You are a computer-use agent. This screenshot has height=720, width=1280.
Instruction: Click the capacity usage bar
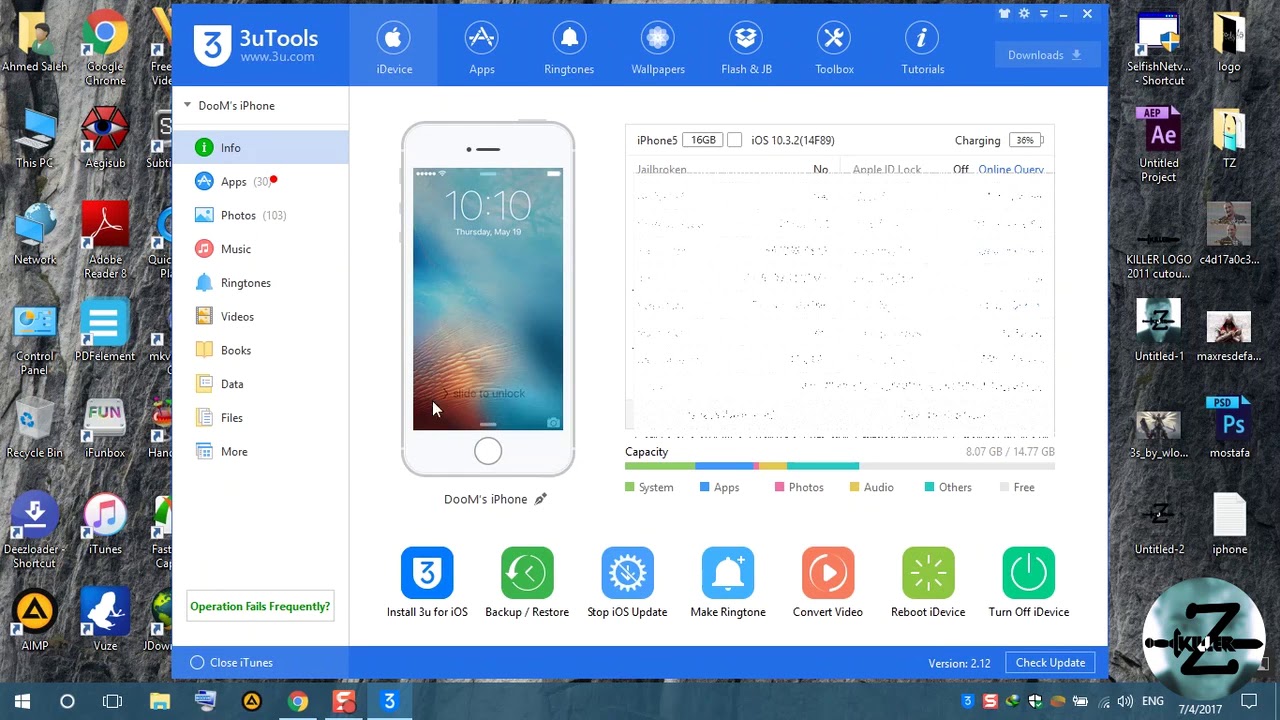point(840,466)
